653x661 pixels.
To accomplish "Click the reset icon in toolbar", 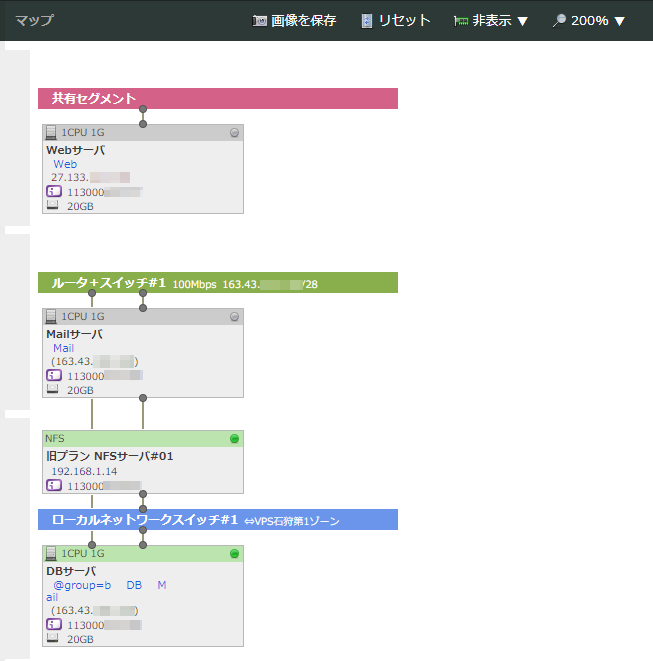I will pos(367,21).
